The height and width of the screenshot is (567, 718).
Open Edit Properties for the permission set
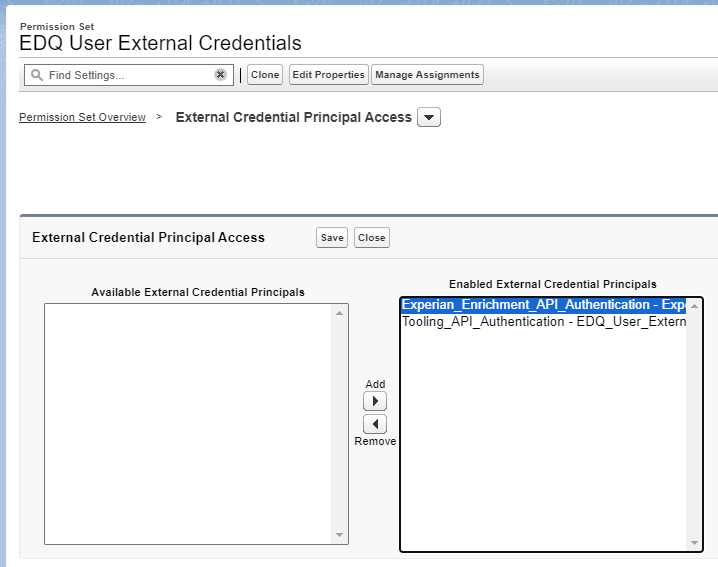[328, 75]
